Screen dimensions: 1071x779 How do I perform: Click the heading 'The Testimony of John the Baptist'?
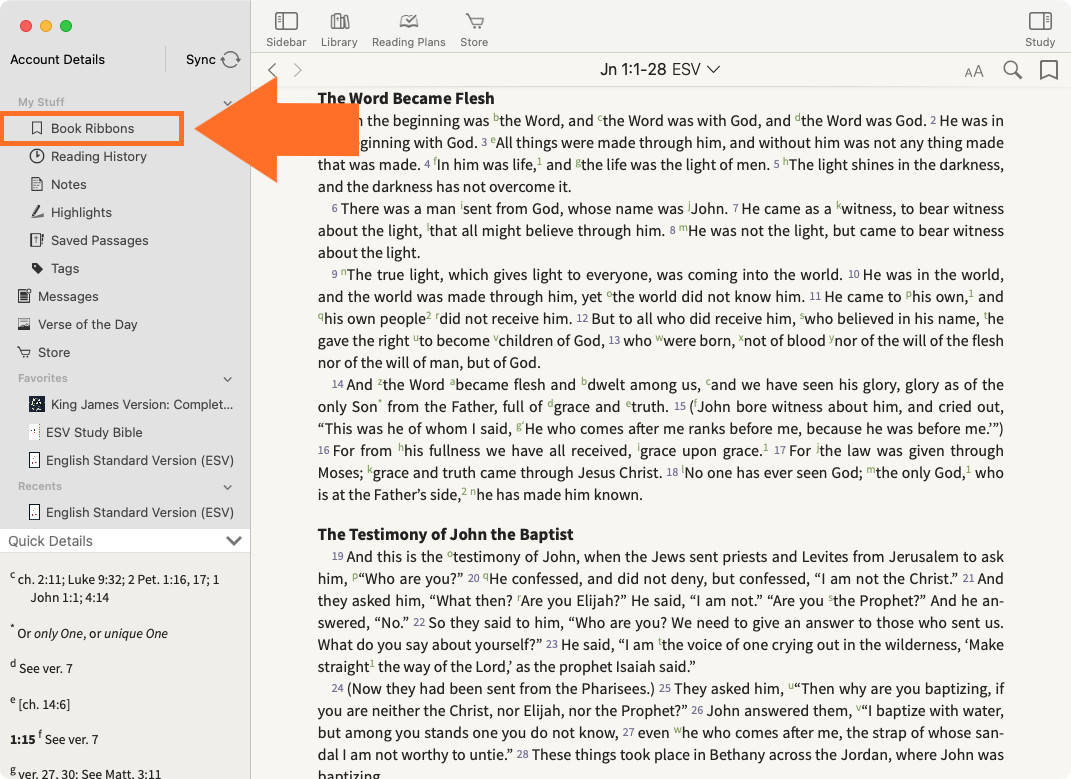[445, 534]
